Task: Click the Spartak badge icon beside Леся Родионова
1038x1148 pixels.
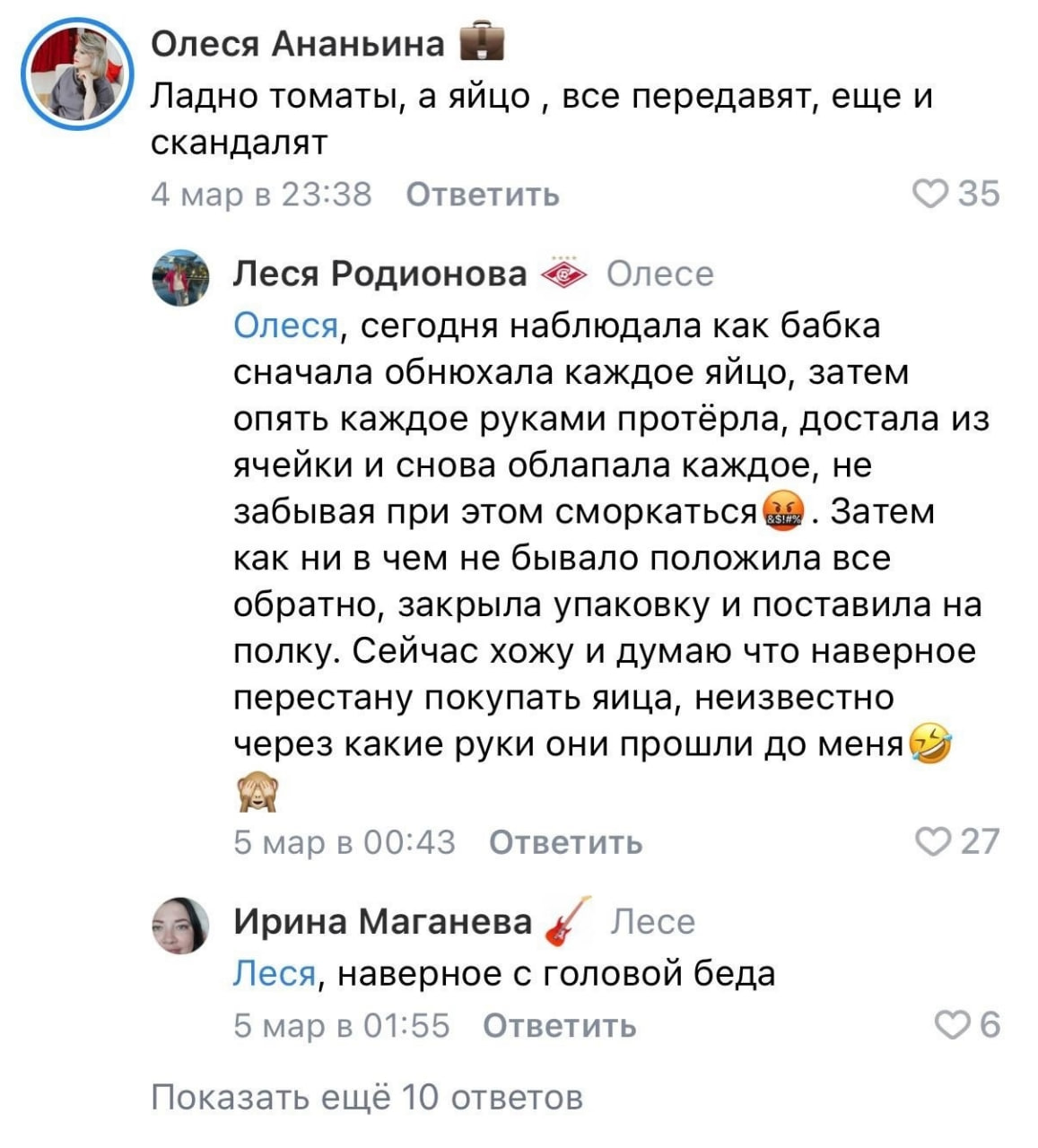Action: 564,274
